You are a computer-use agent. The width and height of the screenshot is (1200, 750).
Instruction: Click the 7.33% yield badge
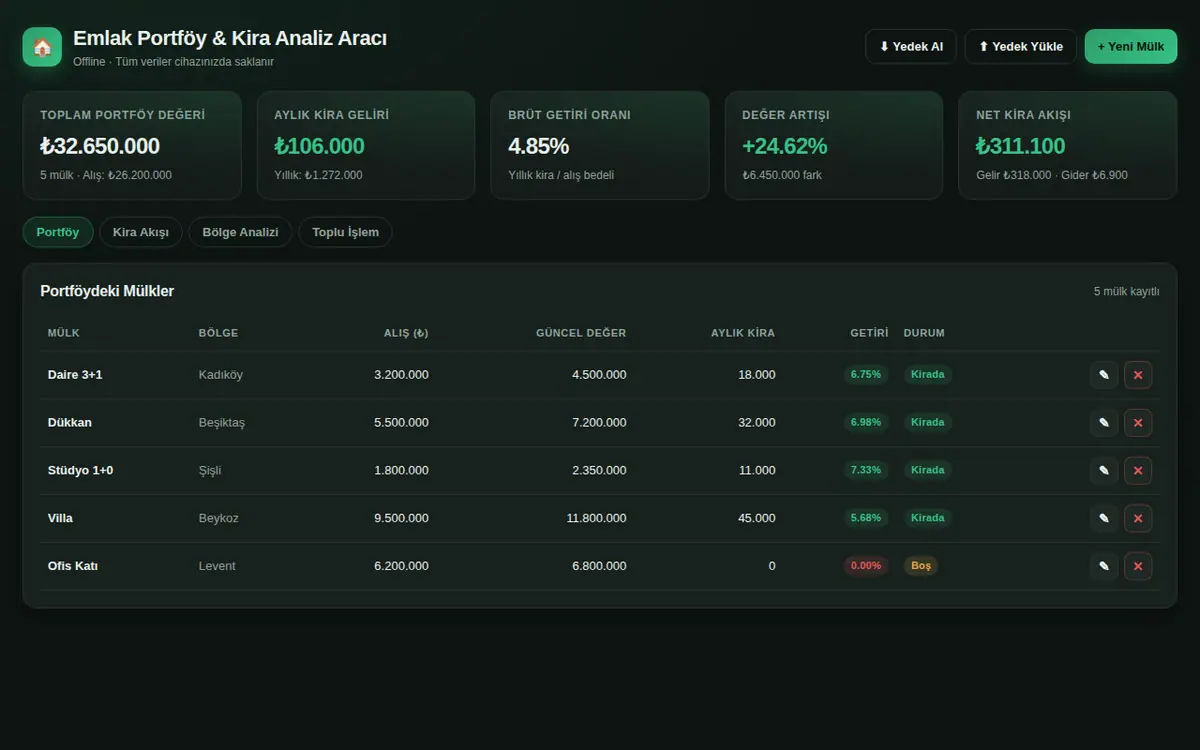pyautogui.click(x=866, y=470)
